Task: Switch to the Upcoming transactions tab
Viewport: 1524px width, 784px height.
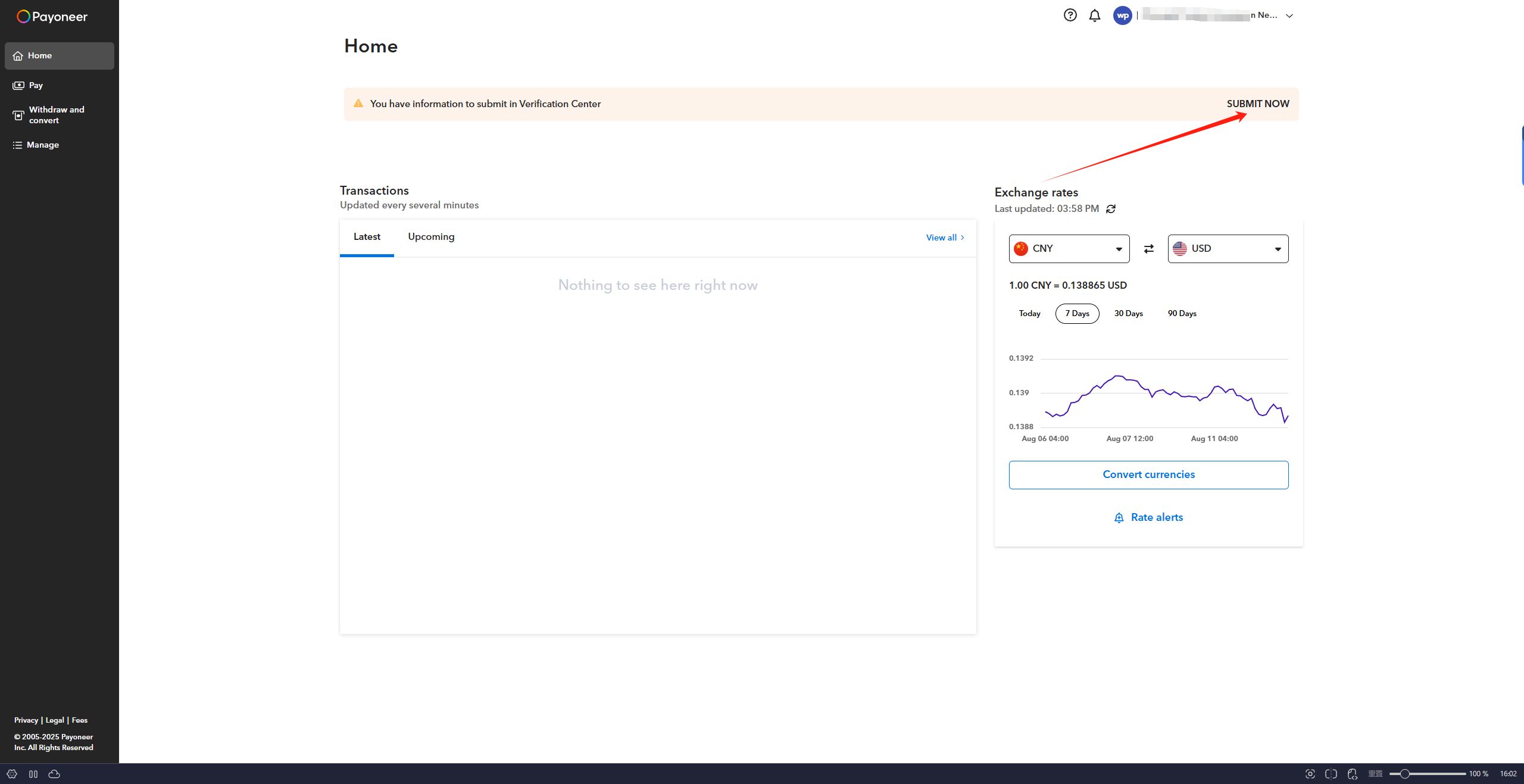Action: [431, 237]
